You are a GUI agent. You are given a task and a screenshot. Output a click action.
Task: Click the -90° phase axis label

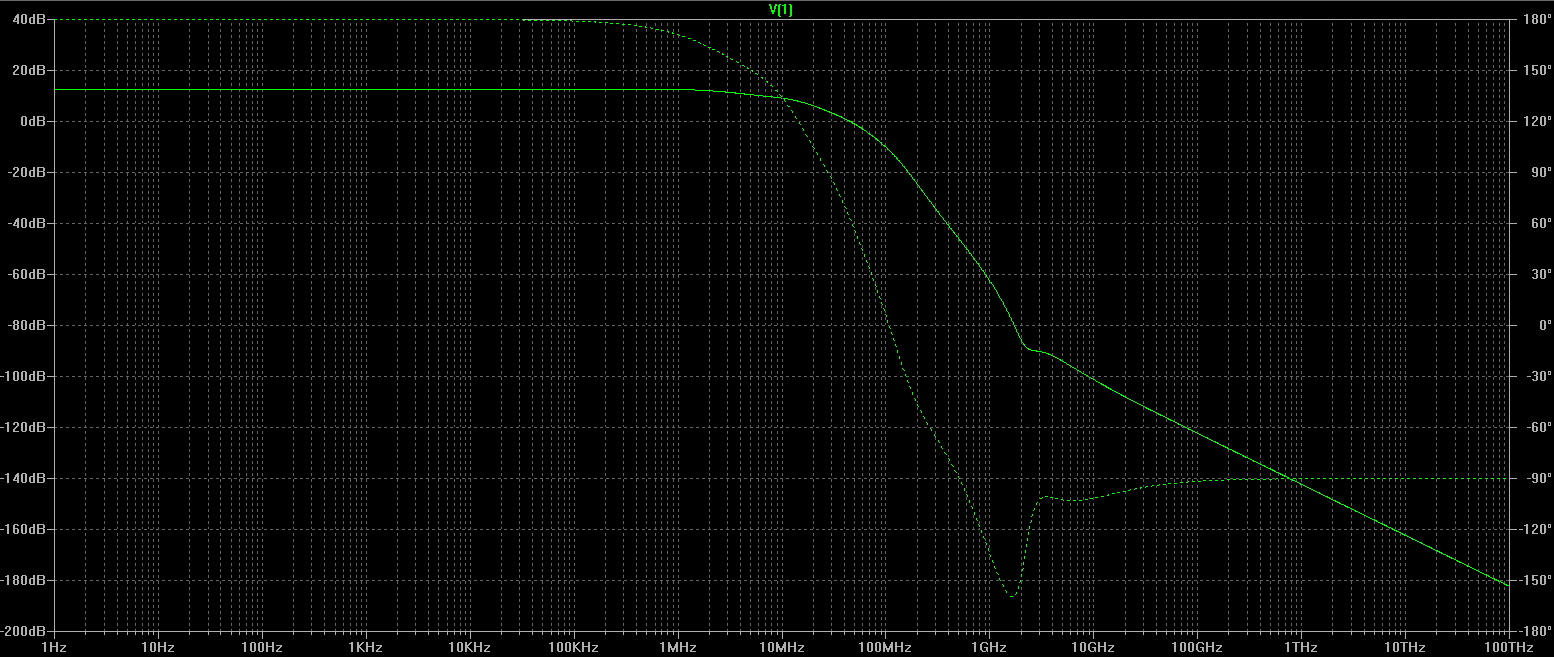tap(1530, 479)
